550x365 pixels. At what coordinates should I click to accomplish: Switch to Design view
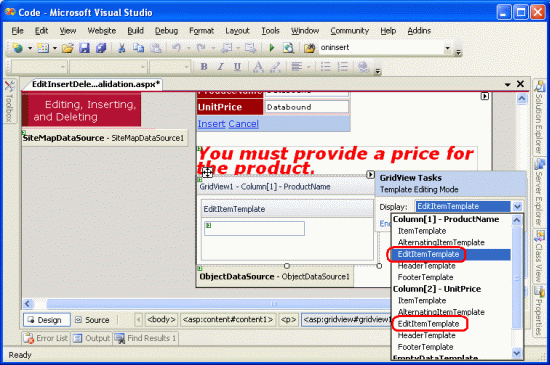[x=47, y=320]
